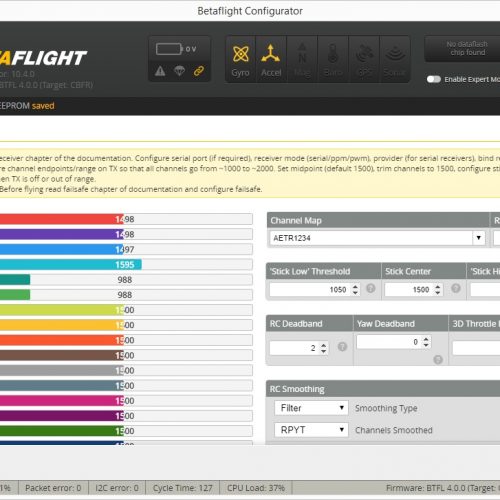Click the Yaw Deadband value stepper

coord(426,342)
